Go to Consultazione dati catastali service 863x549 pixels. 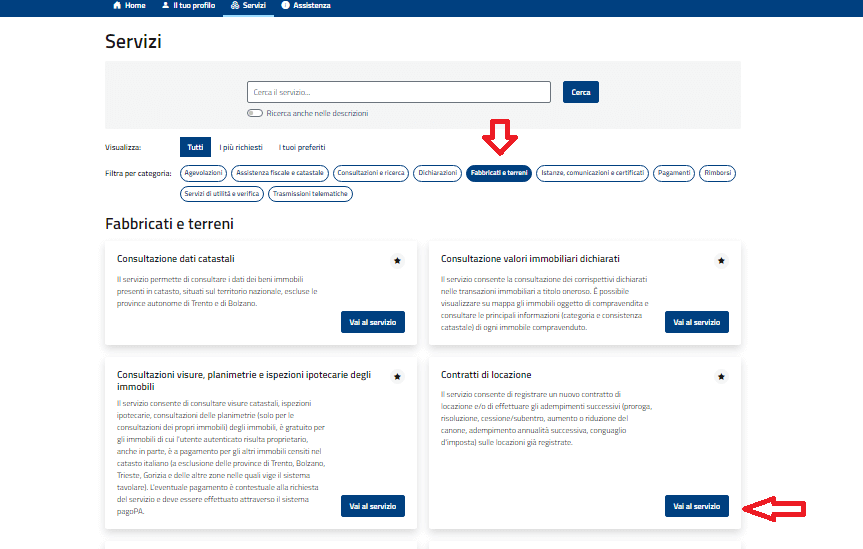373,322
